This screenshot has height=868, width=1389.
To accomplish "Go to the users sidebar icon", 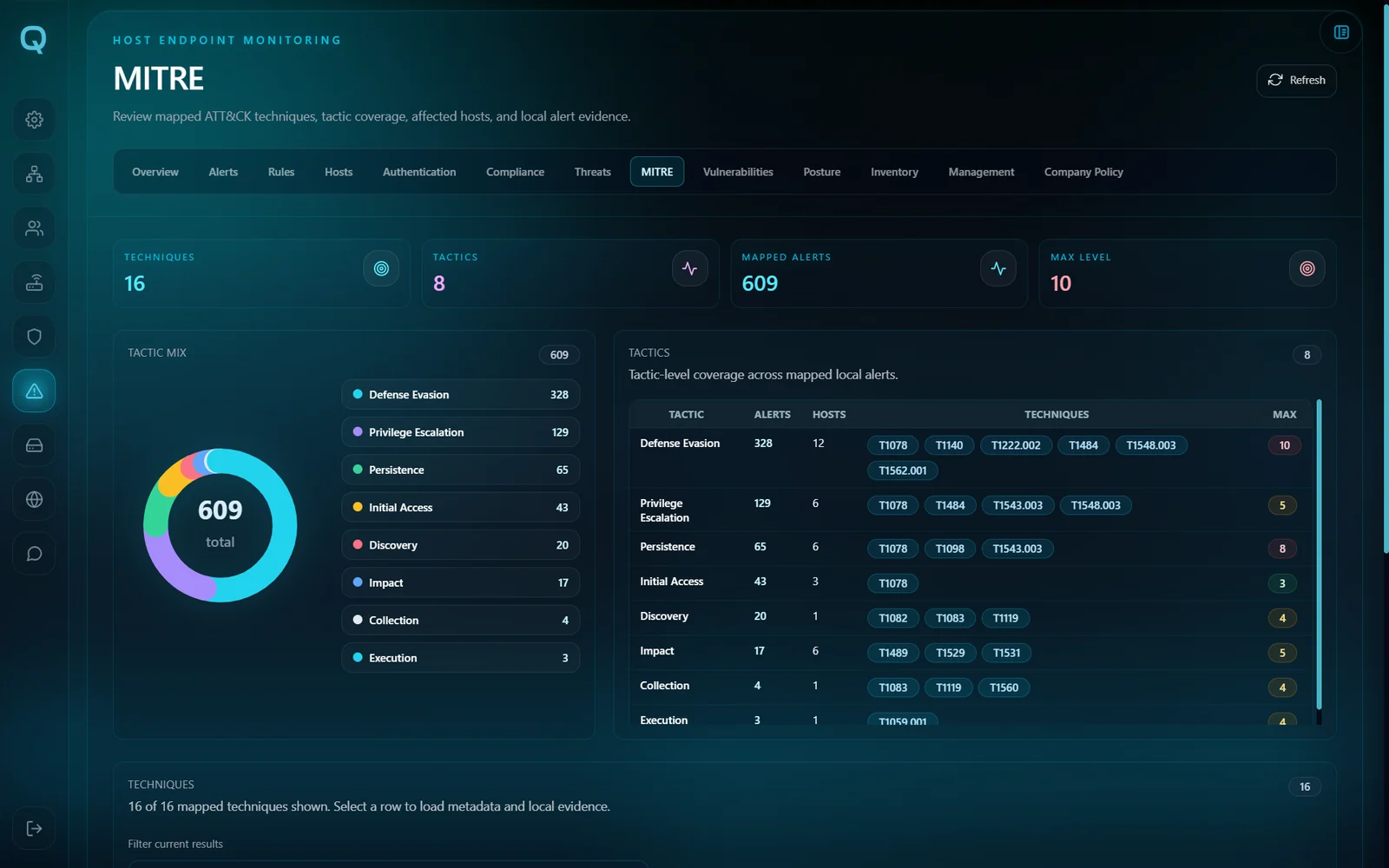I will pos(34,228).
